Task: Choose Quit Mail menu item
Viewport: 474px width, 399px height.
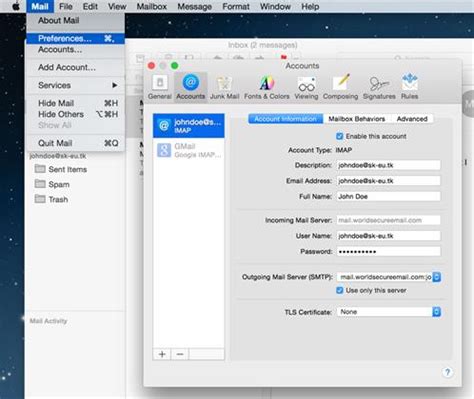Action: pos(76,143)
